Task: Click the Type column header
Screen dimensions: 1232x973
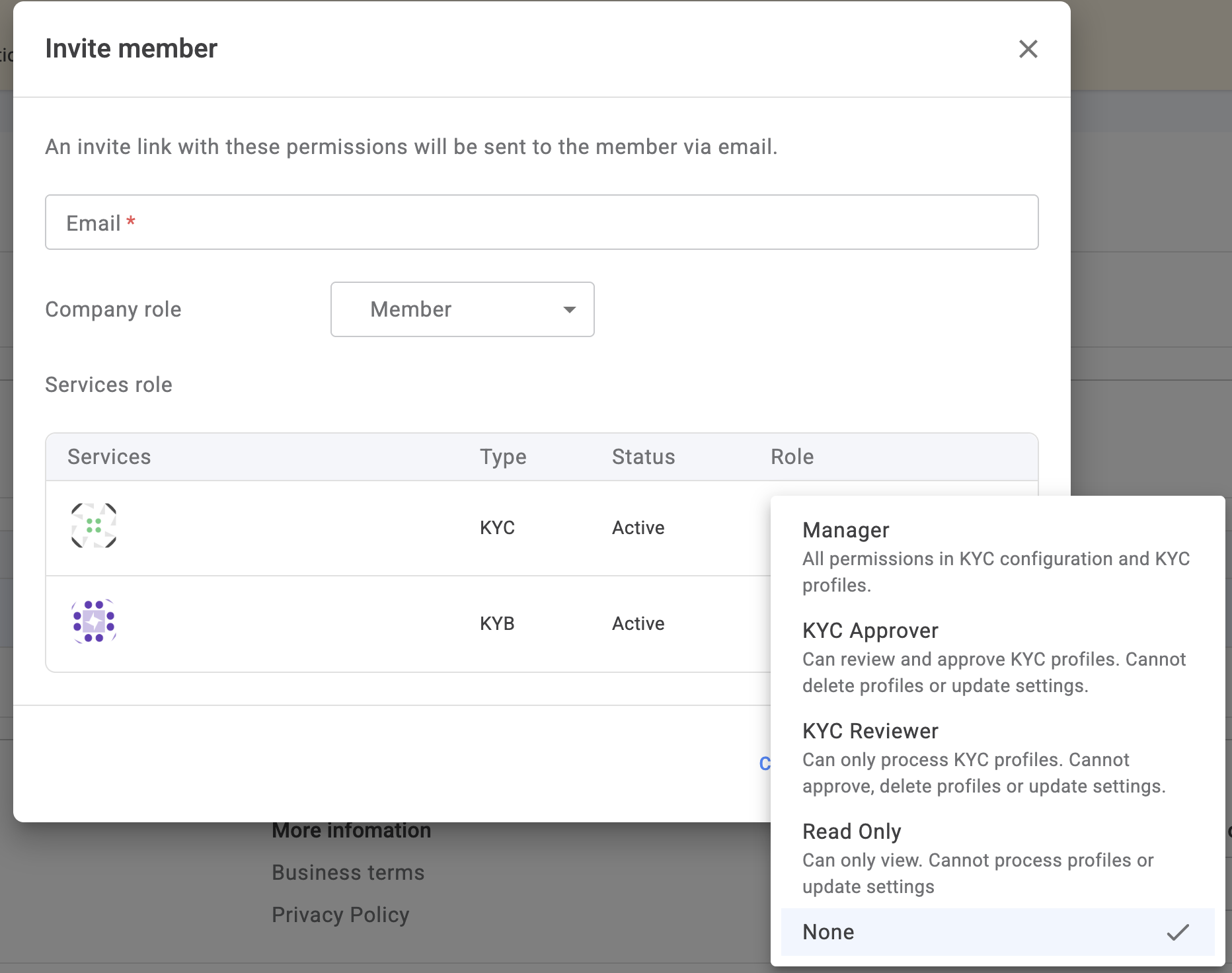Action: point(503,457)
